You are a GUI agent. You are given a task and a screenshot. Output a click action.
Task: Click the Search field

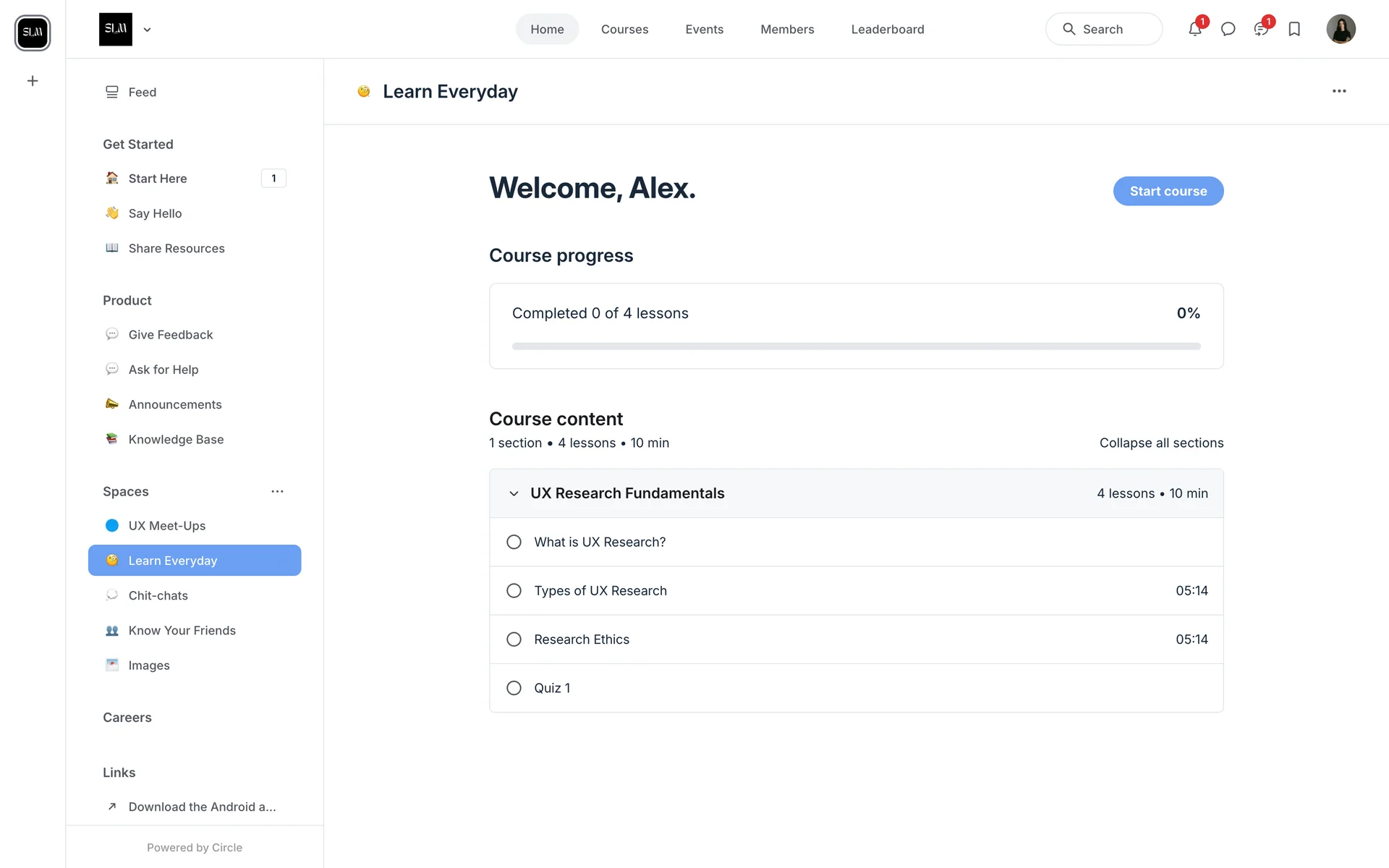click(x=1103, y=30)
